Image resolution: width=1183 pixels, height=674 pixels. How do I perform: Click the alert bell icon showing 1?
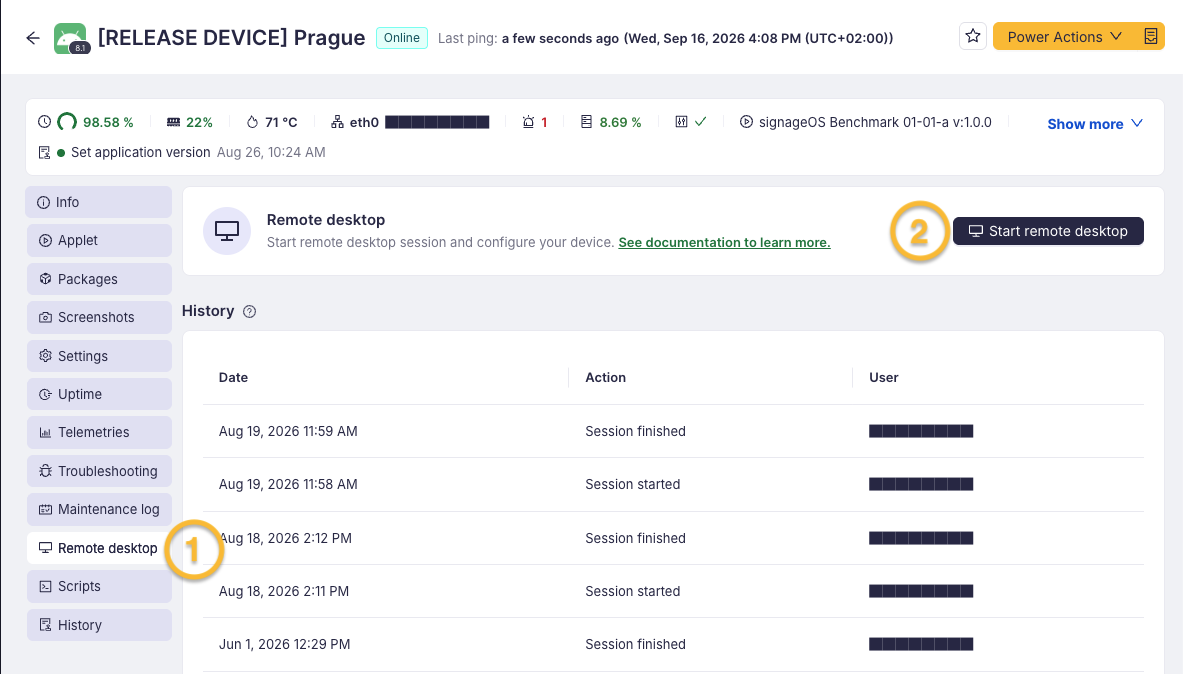click(x=528, y=122)
